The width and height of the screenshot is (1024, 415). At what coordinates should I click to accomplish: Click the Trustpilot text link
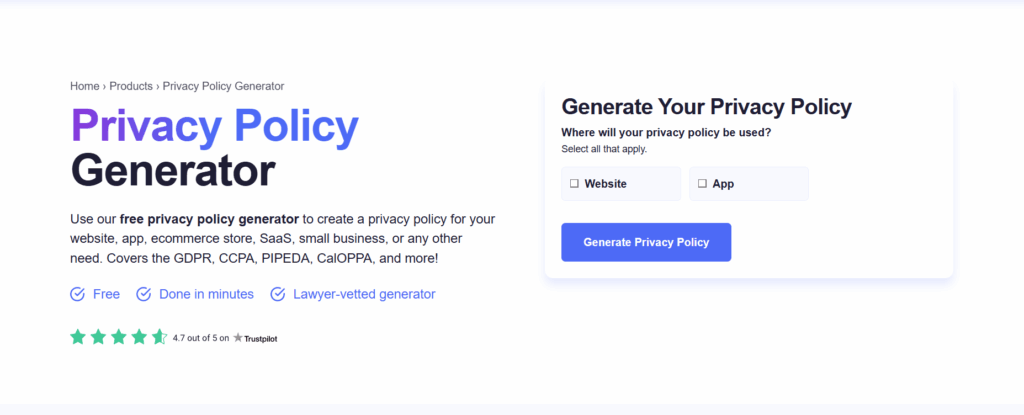(261, 339)
